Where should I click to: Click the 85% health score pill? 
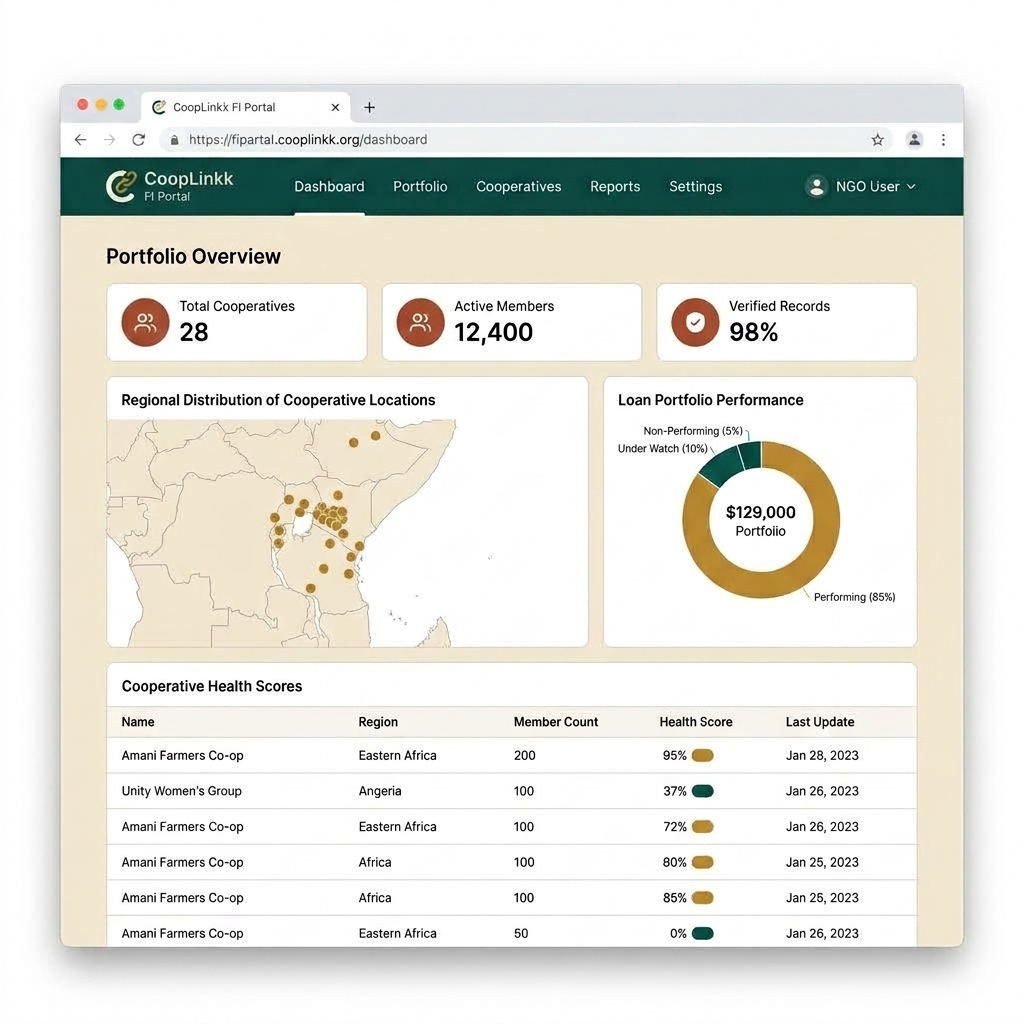(x=703, y=898)
